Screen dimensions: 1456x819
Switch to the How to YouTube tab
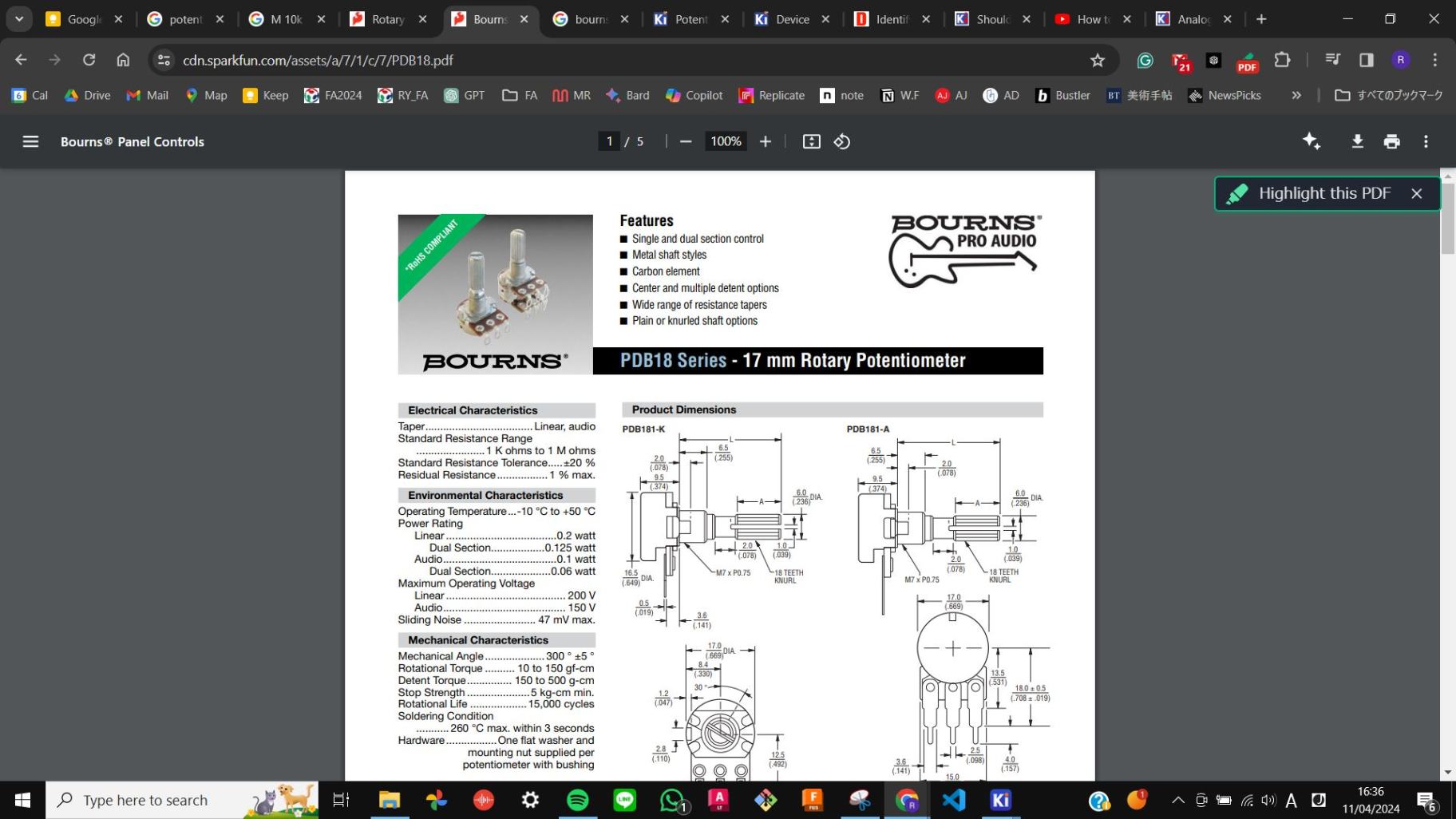tap(1094, 19)
